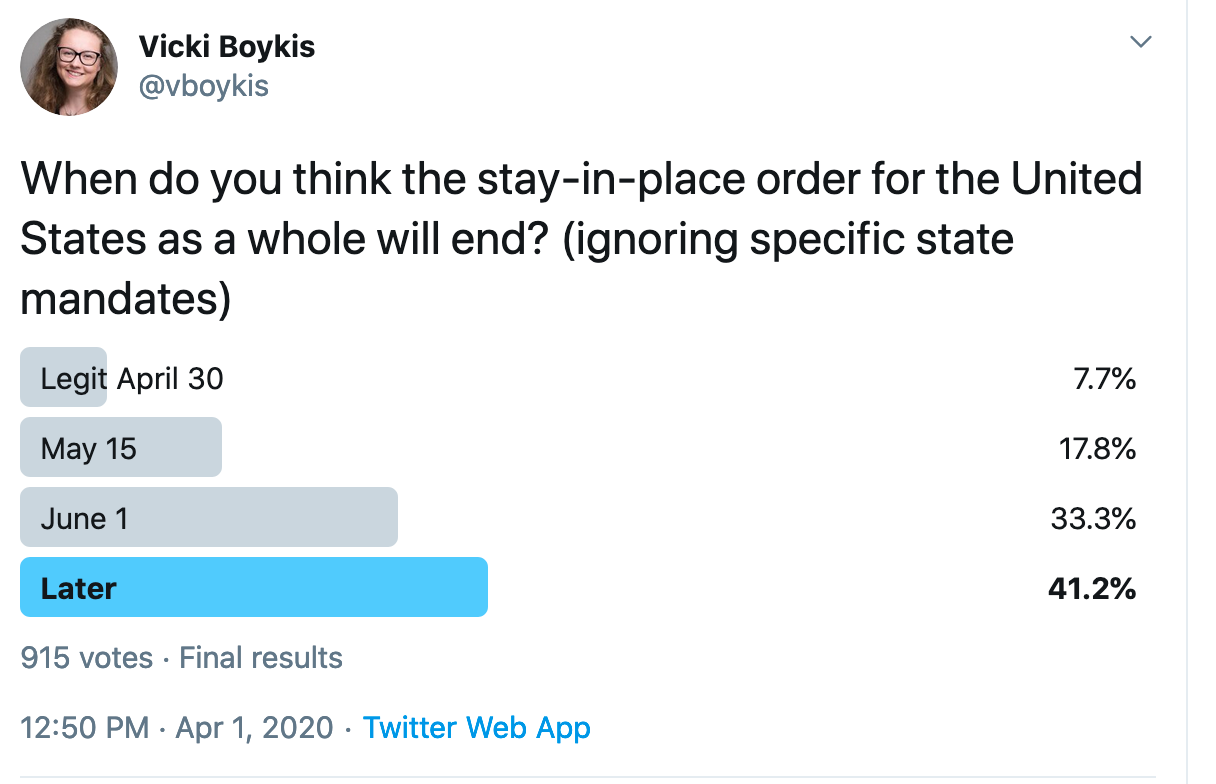This screenshot has height=784, width=1216.
Task: Click the 33.3% result value
Action: 1094,519
